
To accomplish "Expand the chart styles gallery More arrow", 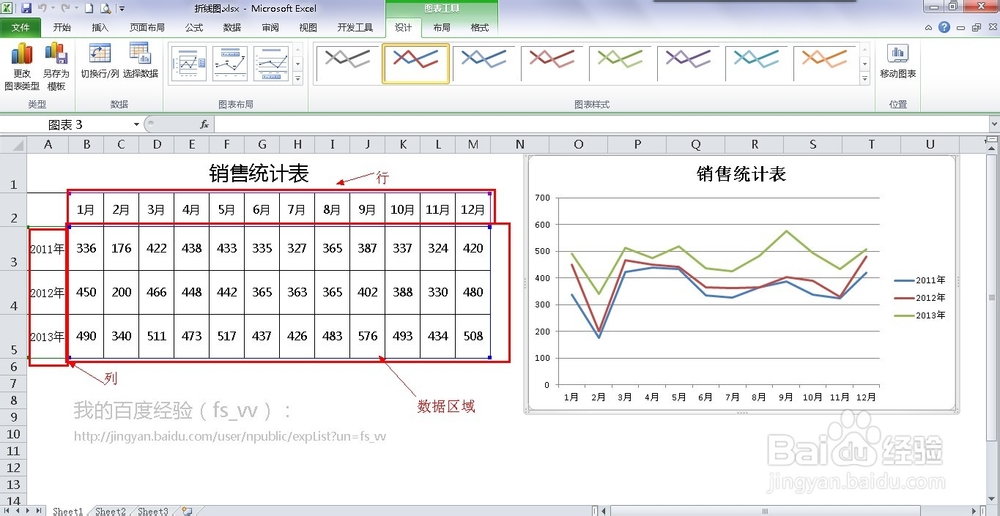I will [865, 78].
